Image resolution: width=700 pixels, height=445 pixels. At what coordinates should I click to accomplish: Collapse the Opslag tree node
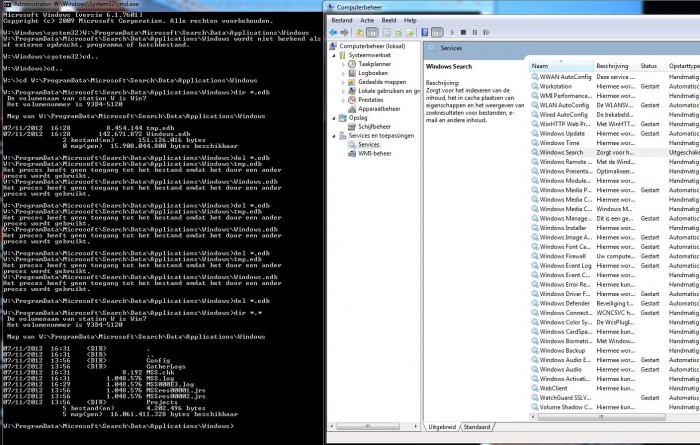336,118
